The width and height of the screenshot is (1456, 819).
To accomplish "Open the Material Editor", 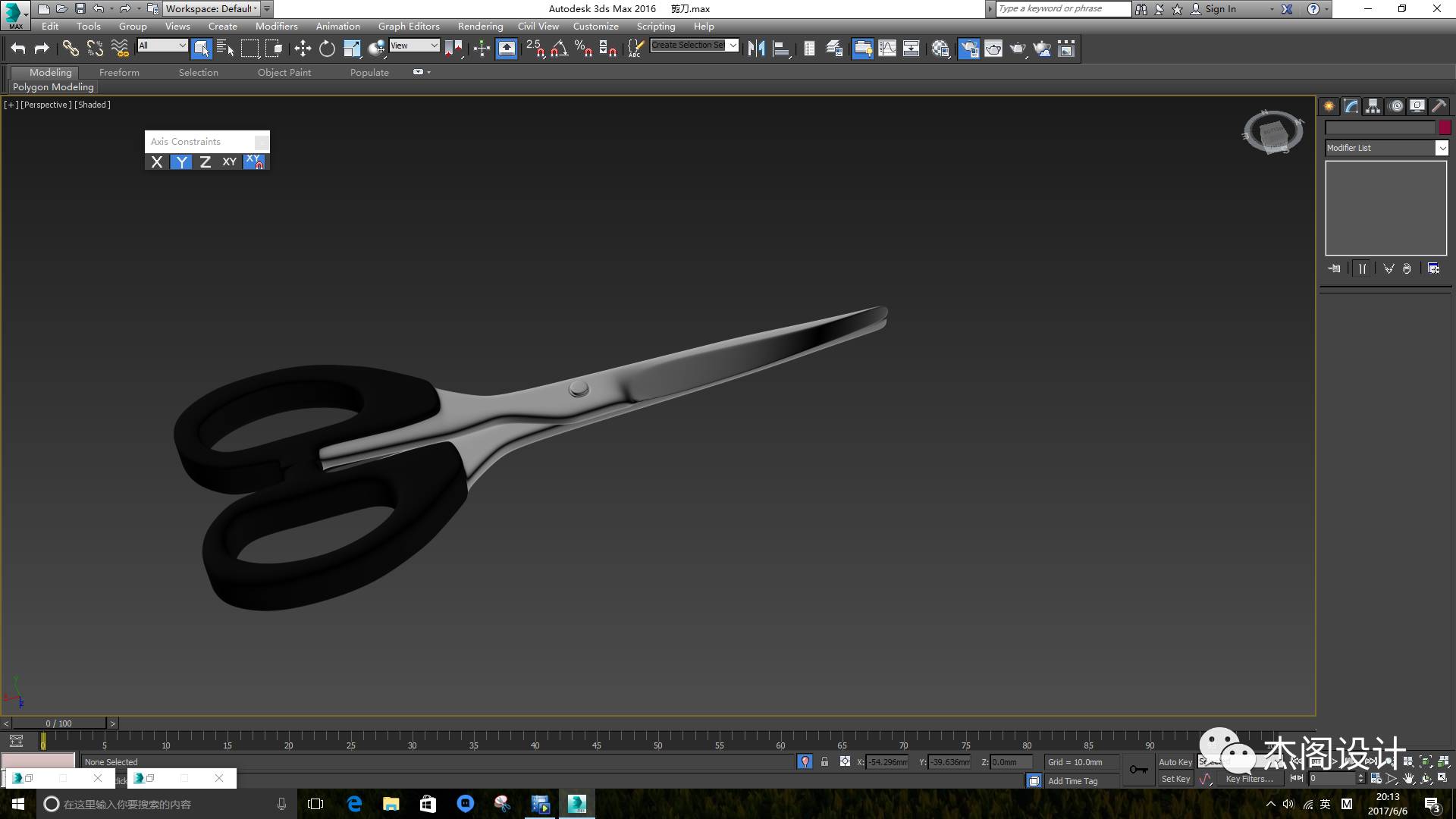I will pyautogui.click(x=940, y=49).
